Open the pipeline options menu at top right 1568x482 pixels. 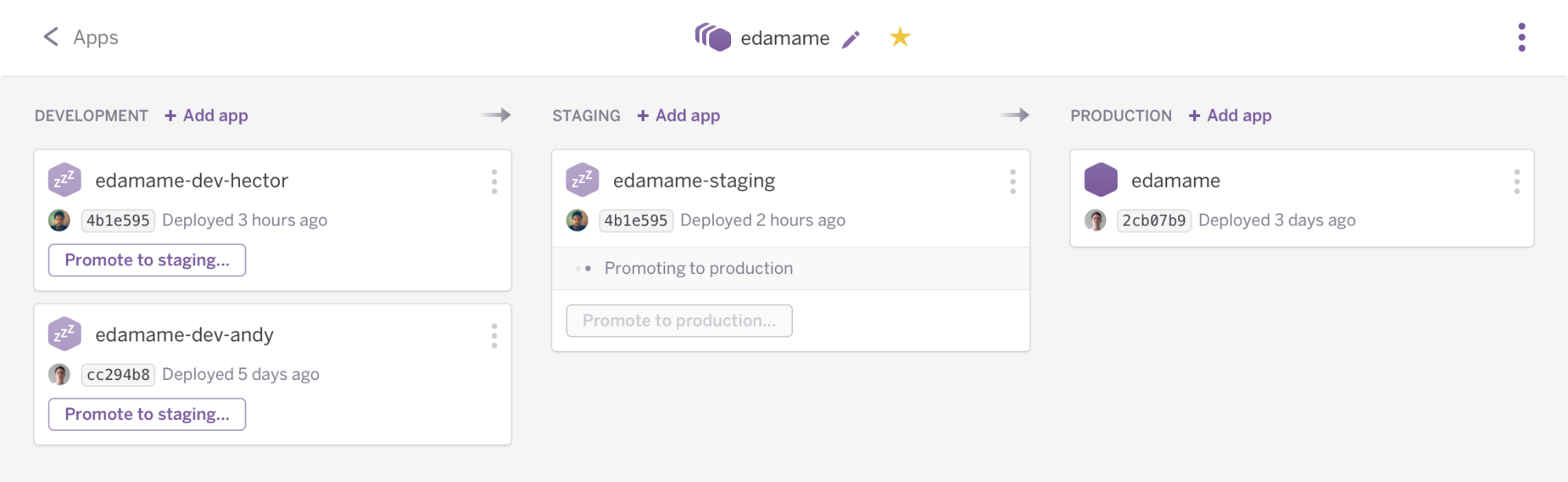point(1523,36)
